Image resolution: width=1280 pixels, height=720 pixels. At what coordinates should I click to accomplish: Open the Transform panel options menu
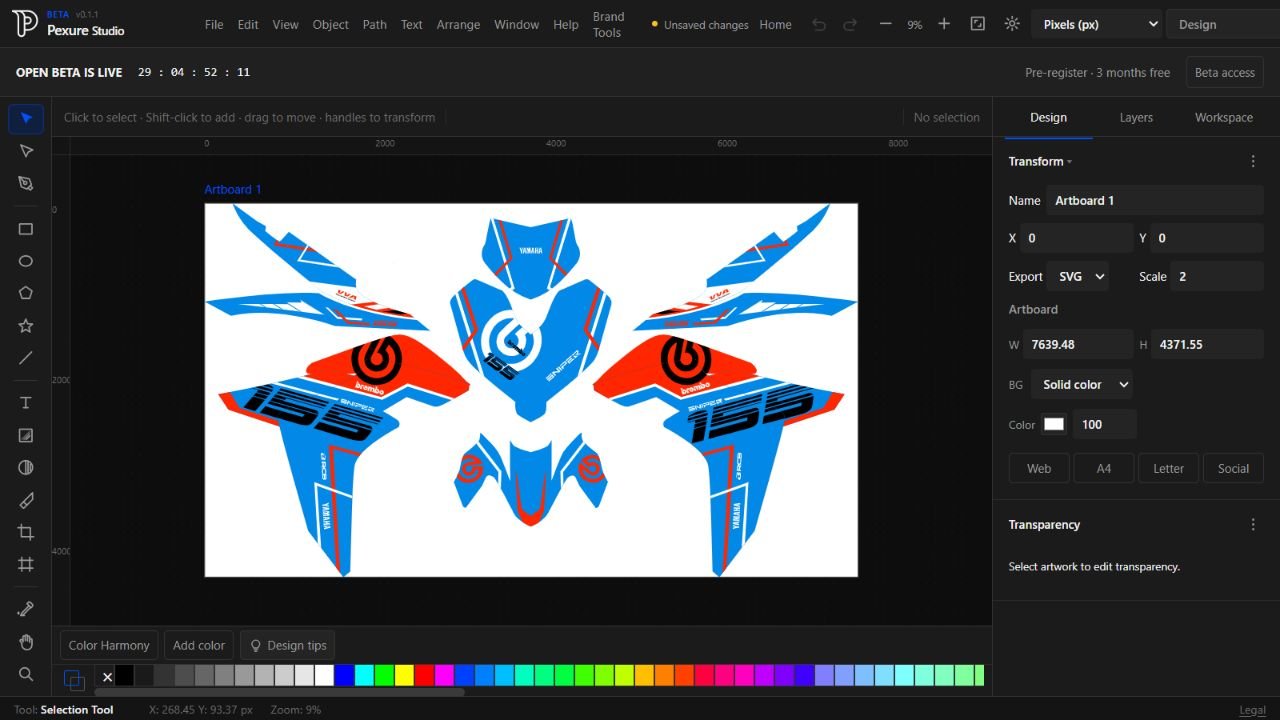(x=1253, y=161)
